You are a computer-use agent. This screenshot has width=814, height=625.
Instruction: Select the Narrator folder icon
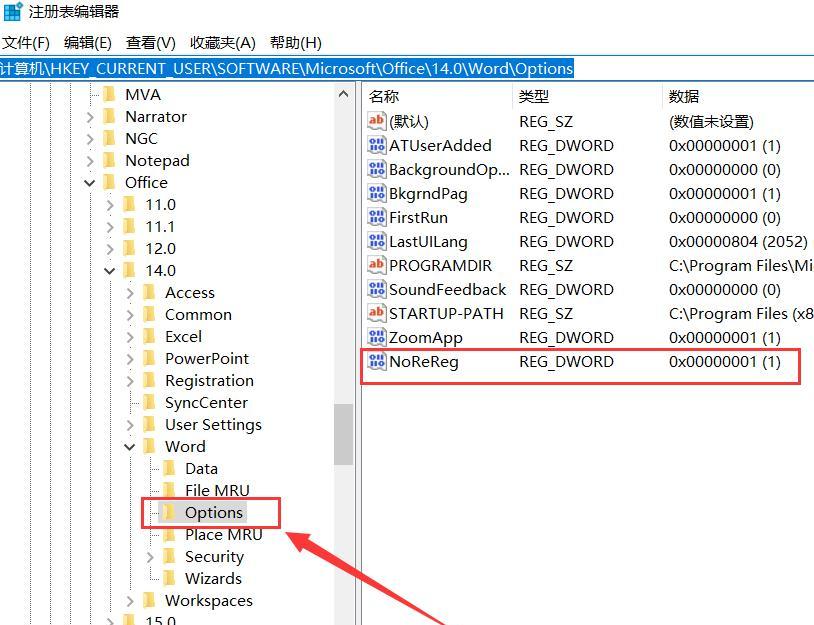click(x=110, y=116)
